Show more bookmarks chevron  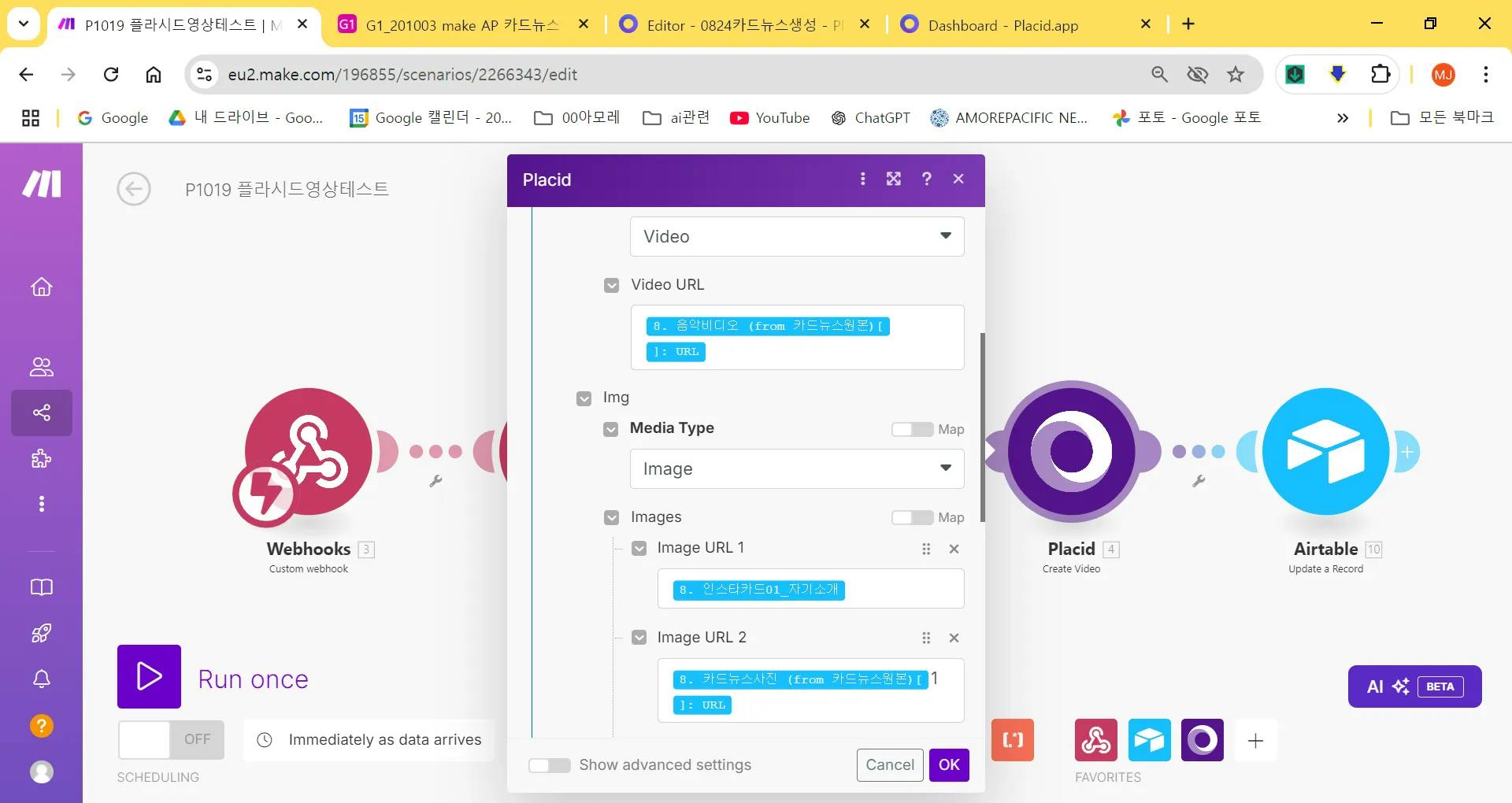pyautogui.click(x=1343, y=118)
